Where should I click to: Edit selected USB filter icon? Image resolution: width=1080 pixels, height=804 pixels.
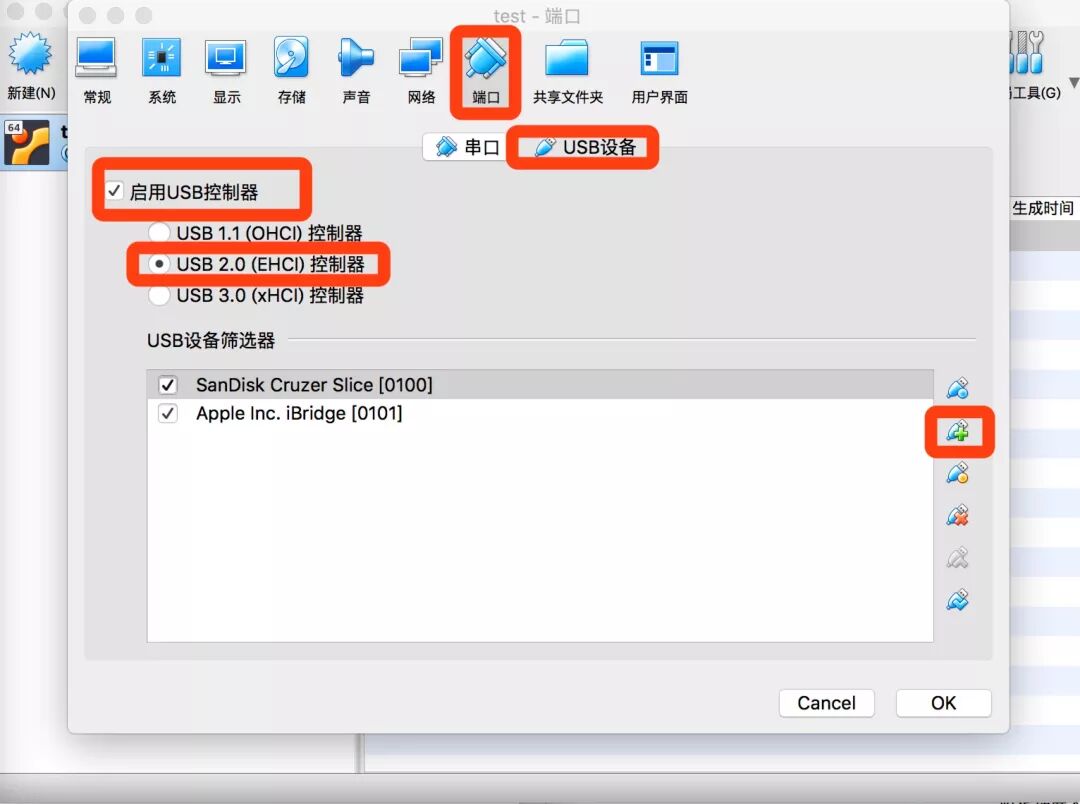click(x=957, y=474)
